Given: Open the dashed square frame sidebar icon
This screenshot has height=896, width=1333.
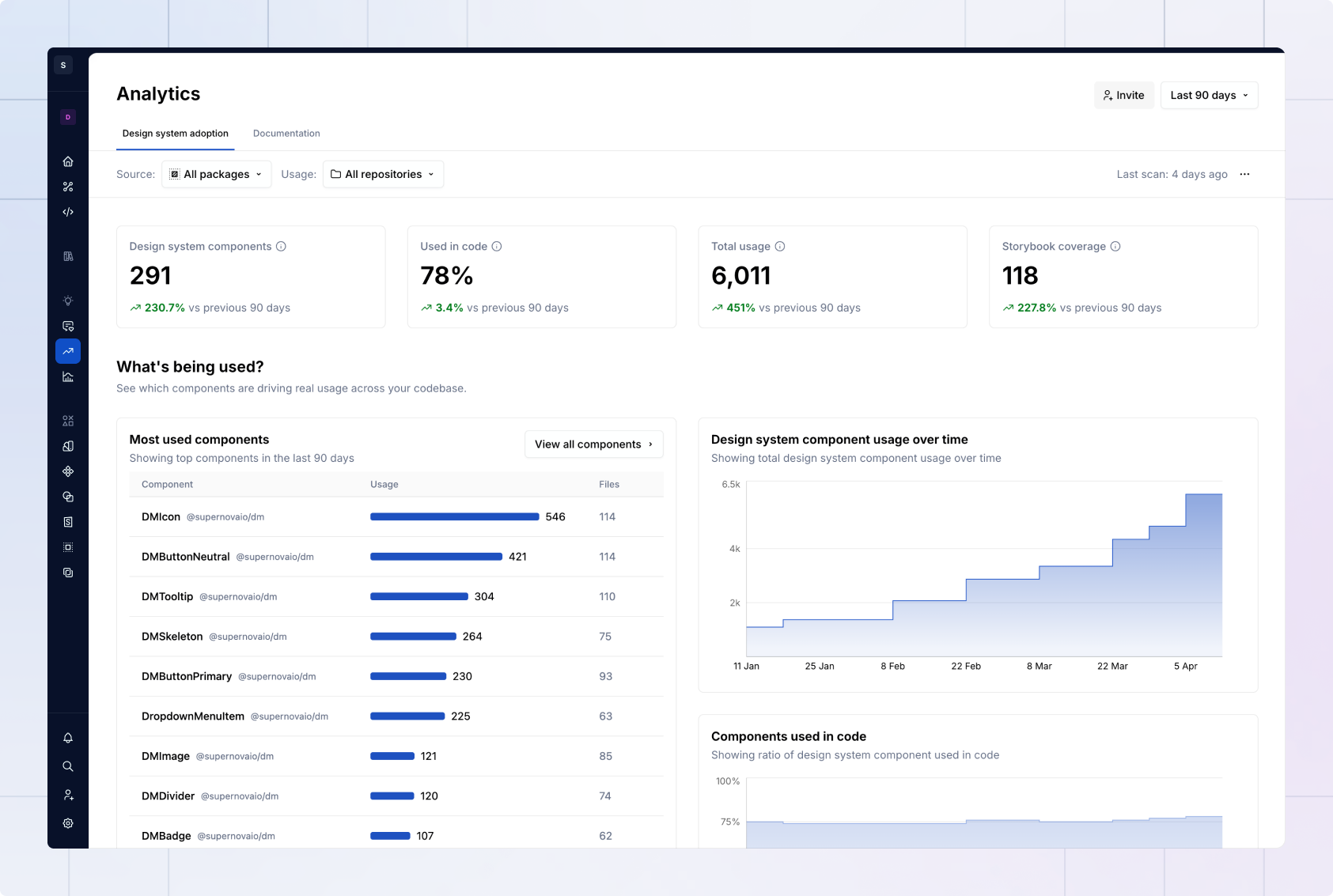Looking at the screenshot, I should [68, 547].
